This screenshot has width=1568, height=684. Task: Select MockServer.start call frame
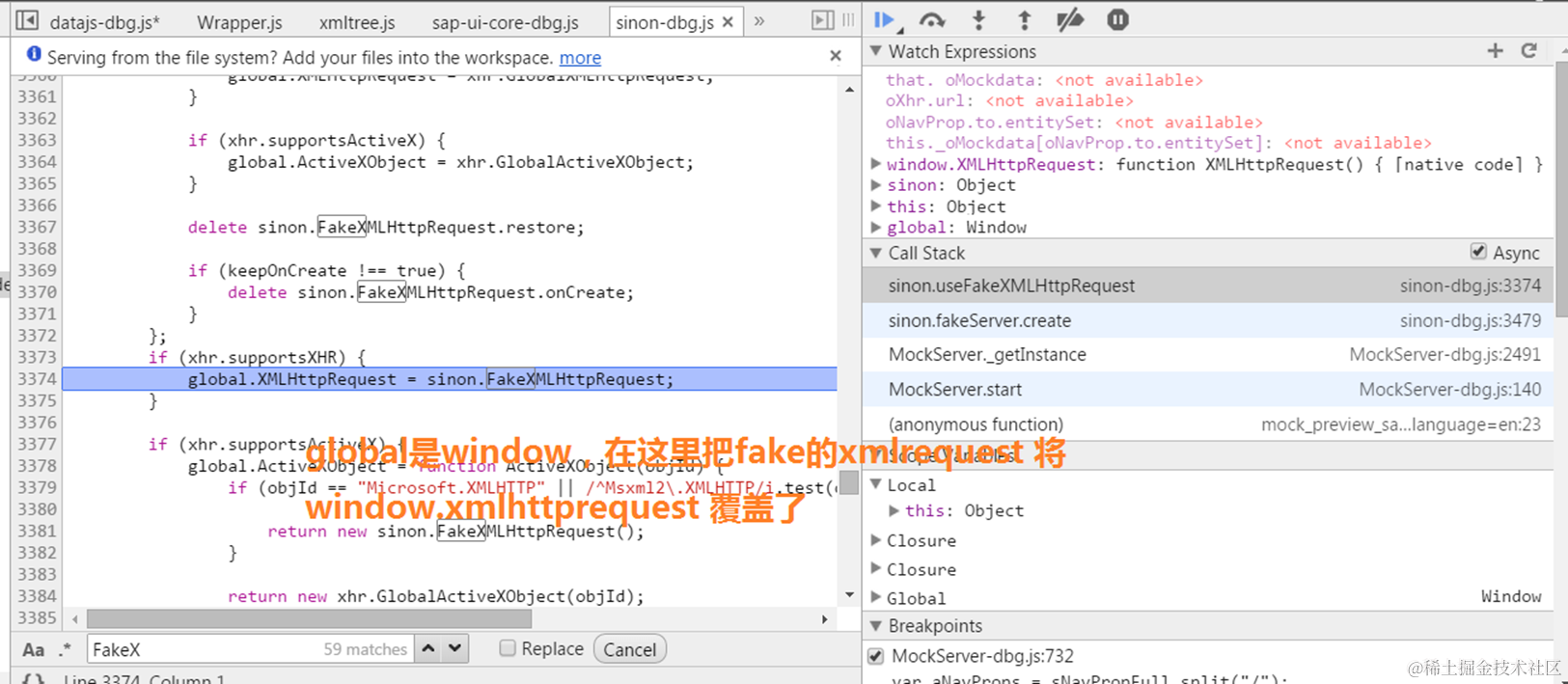1208,389
